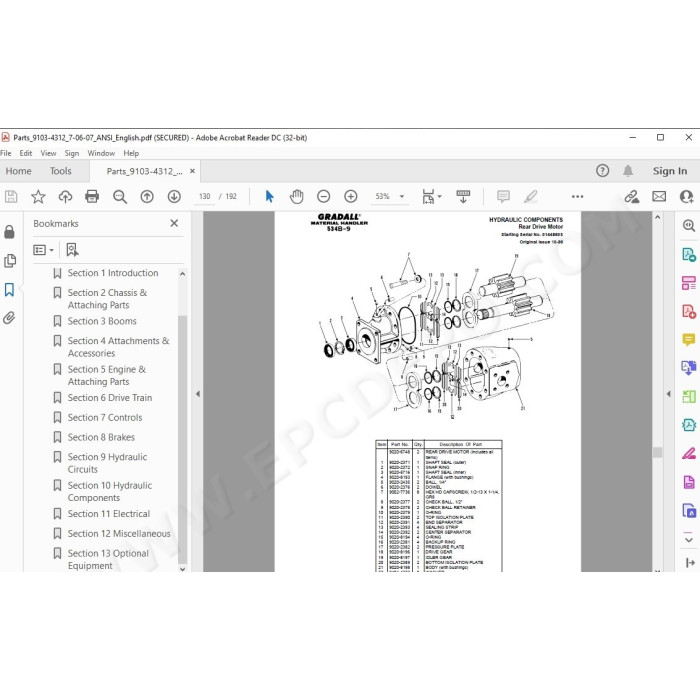Add a new bookmark in the panel
This screenshot has width=700, height=700.
[x=72, y=250]
